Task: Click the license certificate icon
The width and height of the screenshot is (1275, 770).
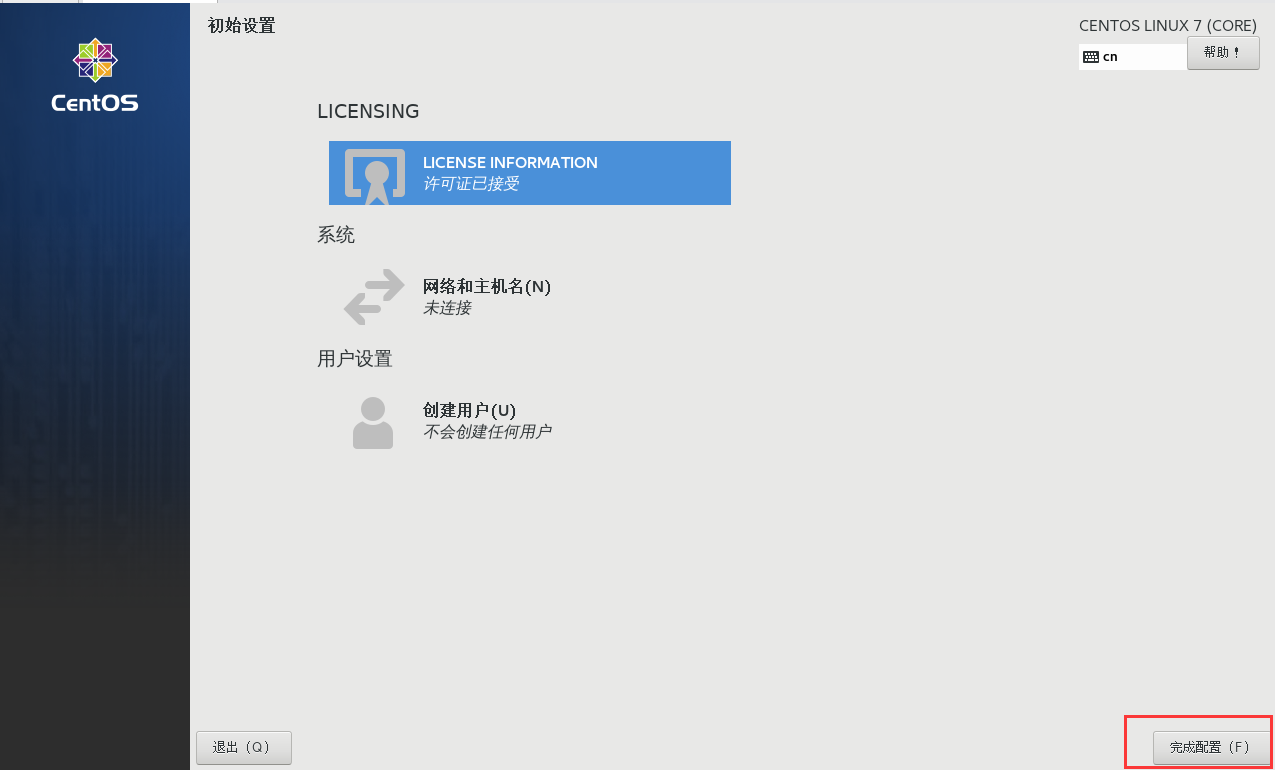Action: coord(375,176)
